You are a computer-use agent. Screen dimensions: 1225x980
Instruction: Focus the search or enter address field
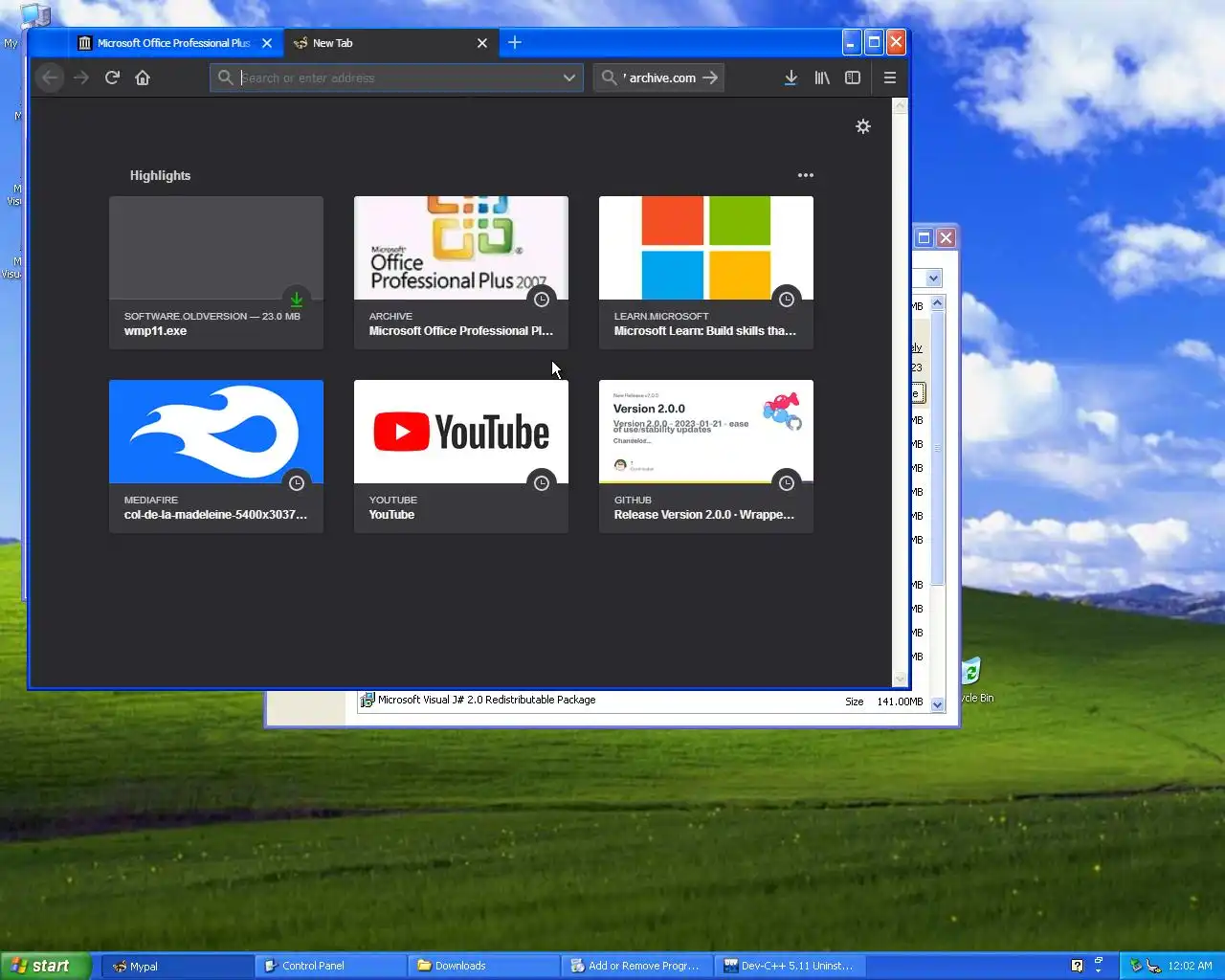tap(397, 78)
